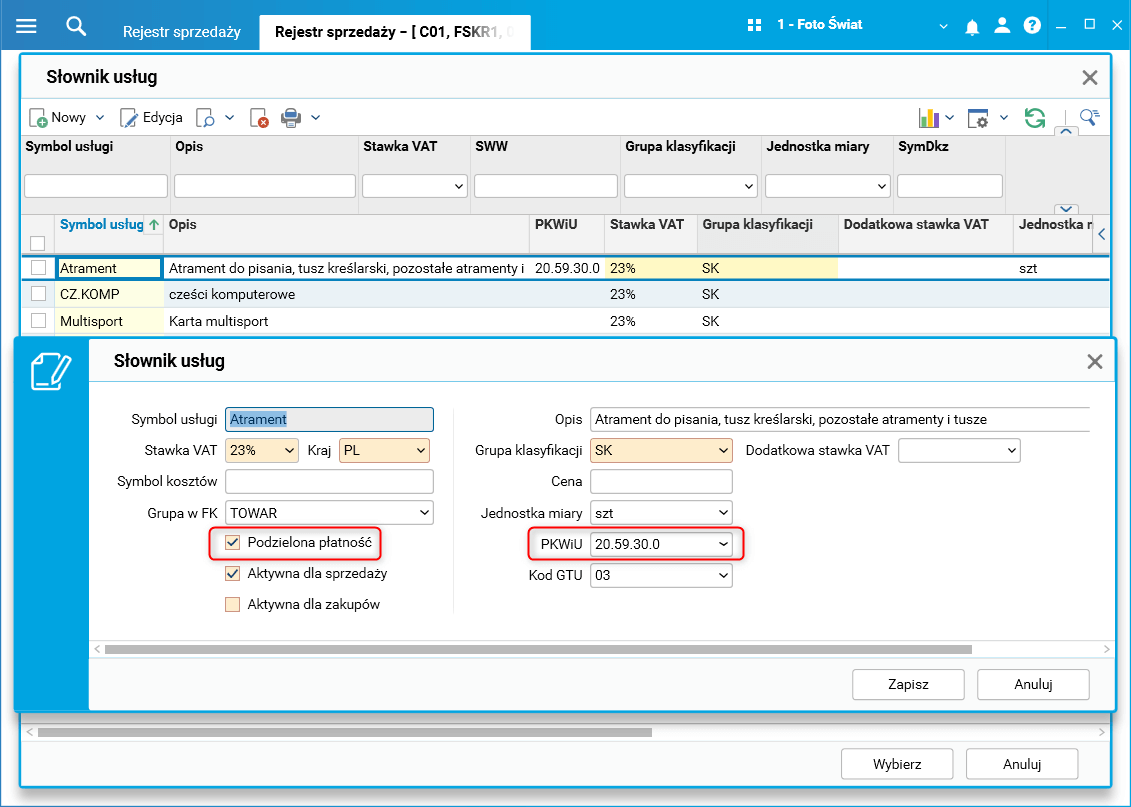Click the Cena input field
The image size is (1131, 807).
tap(661, 482)
